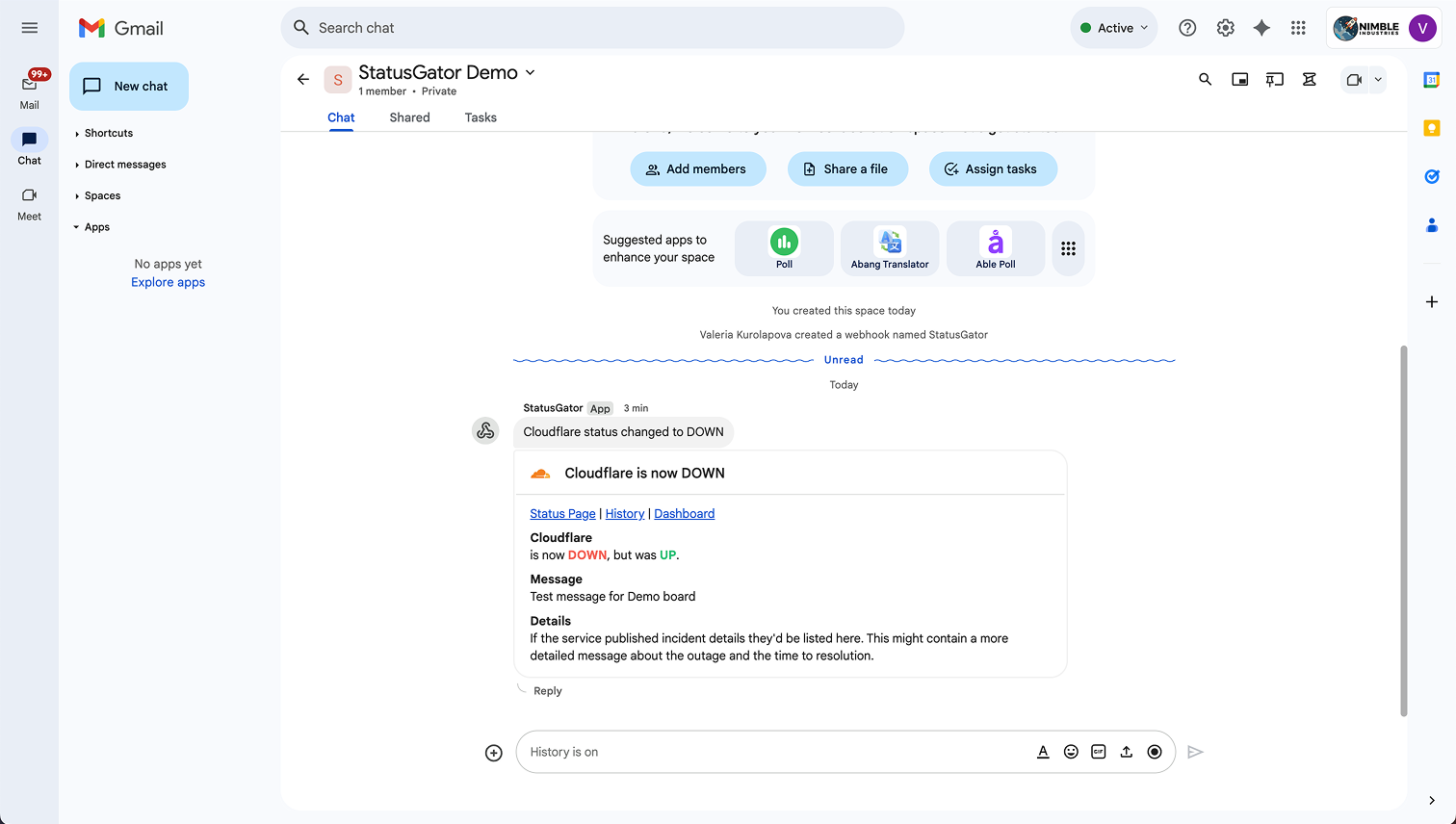Screen dimensions: 1456x824
Task: Open the Status Page link
Action: point(562,514)
